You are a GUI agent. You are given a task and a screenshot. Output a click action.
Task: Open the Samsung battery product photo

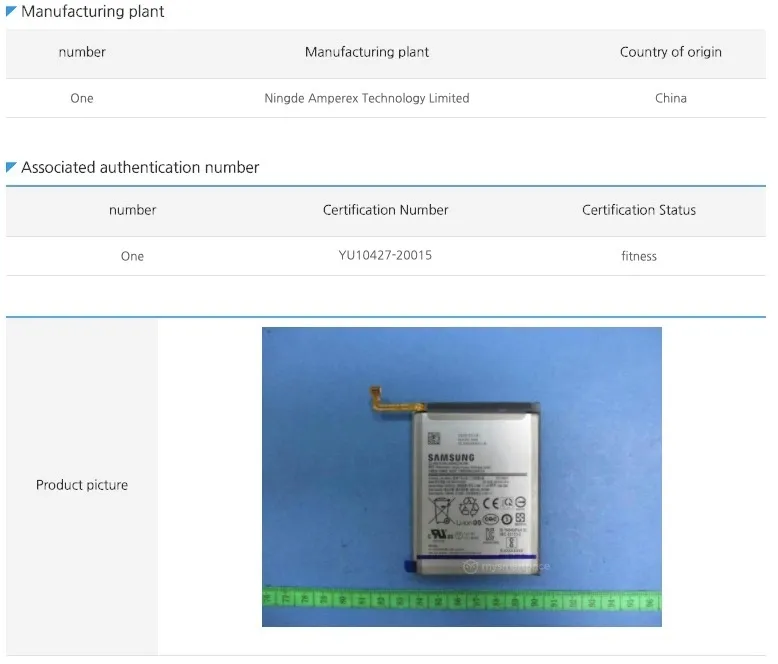461,476
